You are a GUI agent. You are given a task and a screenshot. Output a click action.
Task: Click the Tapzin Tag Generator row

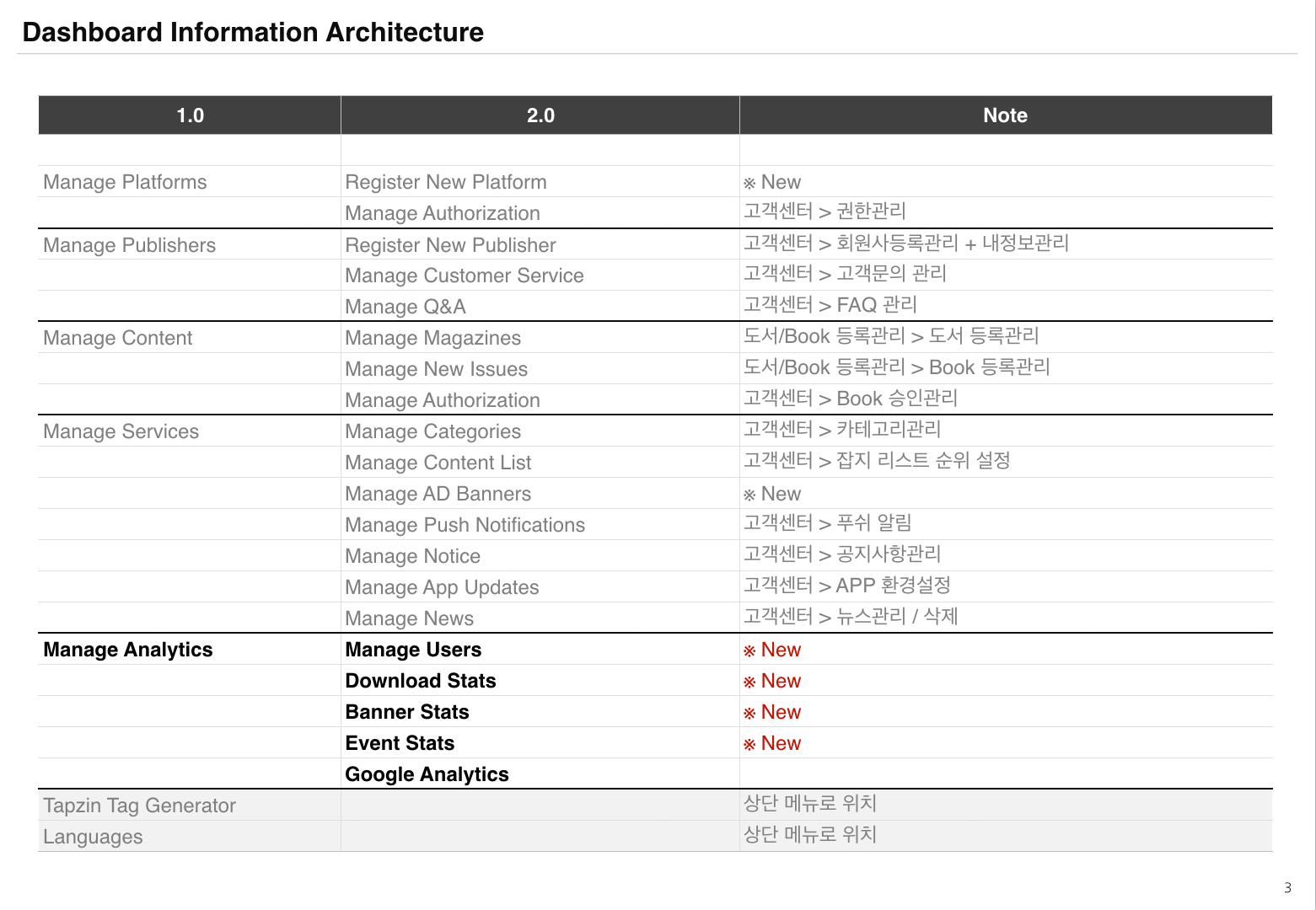tap(655, 806)
